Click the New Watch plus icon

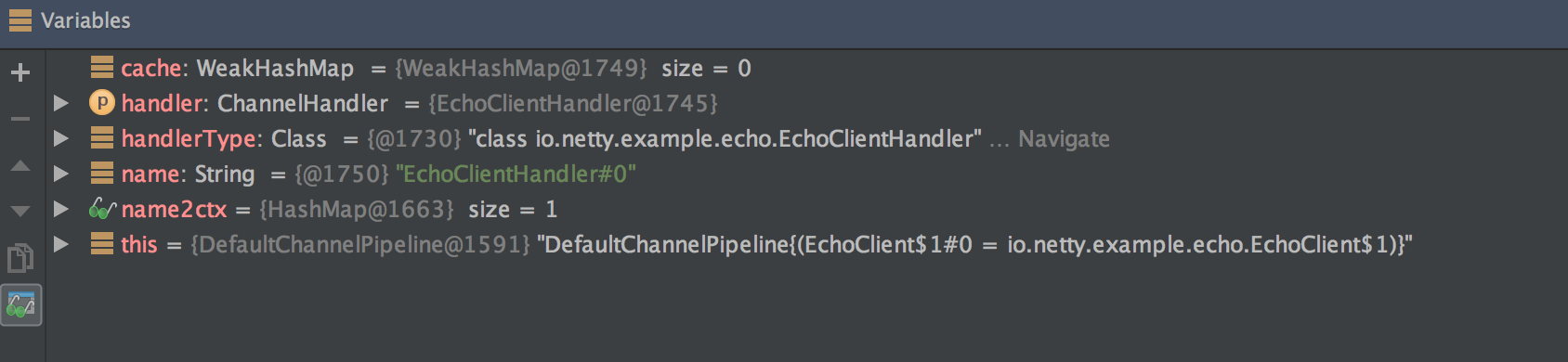click(20, 72)
